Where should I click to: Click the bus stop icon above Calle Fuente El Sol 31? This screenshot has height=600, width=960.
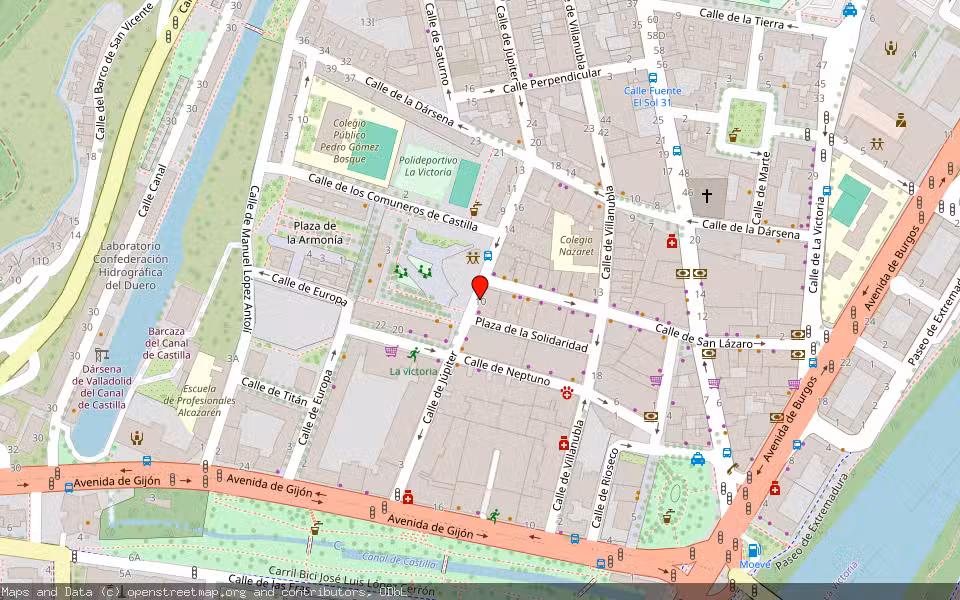[x=653, y=78]
